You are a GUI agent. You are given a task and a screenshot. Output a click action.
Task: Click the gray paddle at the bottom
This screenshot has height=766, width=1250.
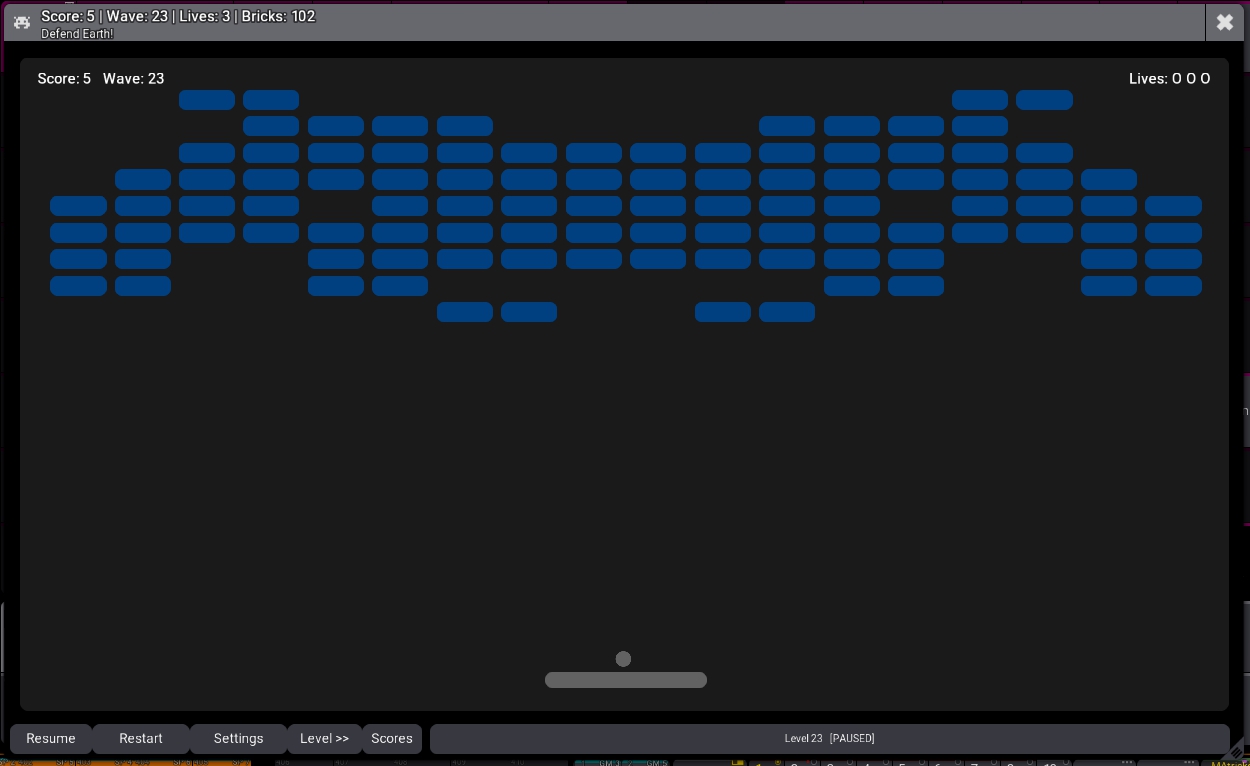tap(626, 680)
